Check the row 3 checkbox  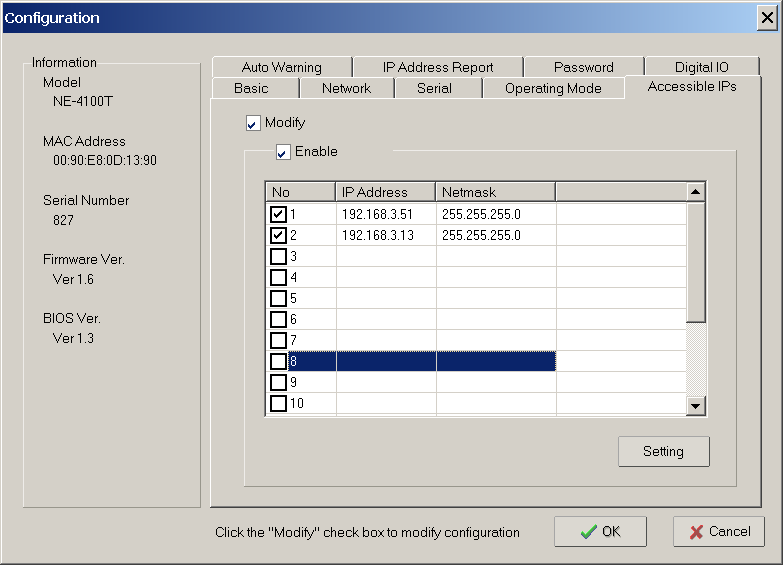coord(278,256)
